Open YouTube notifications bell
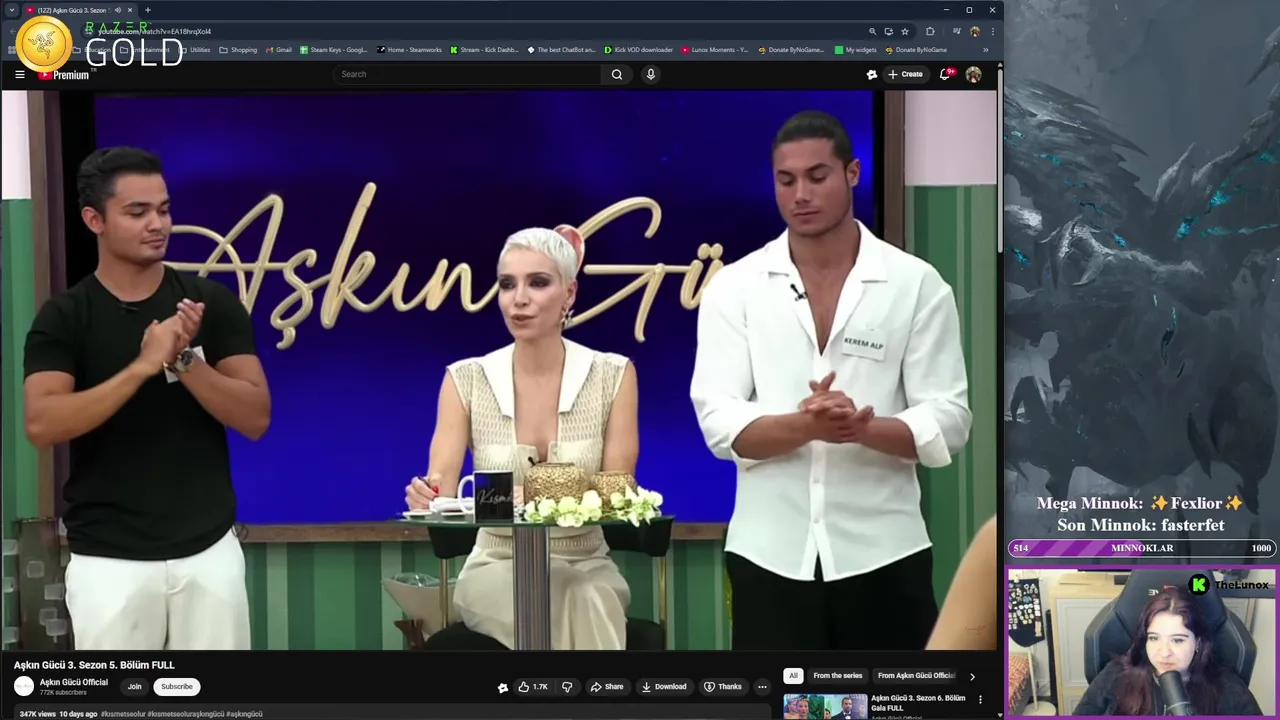Screen dimensions: 1280x720 click(945, 74)
